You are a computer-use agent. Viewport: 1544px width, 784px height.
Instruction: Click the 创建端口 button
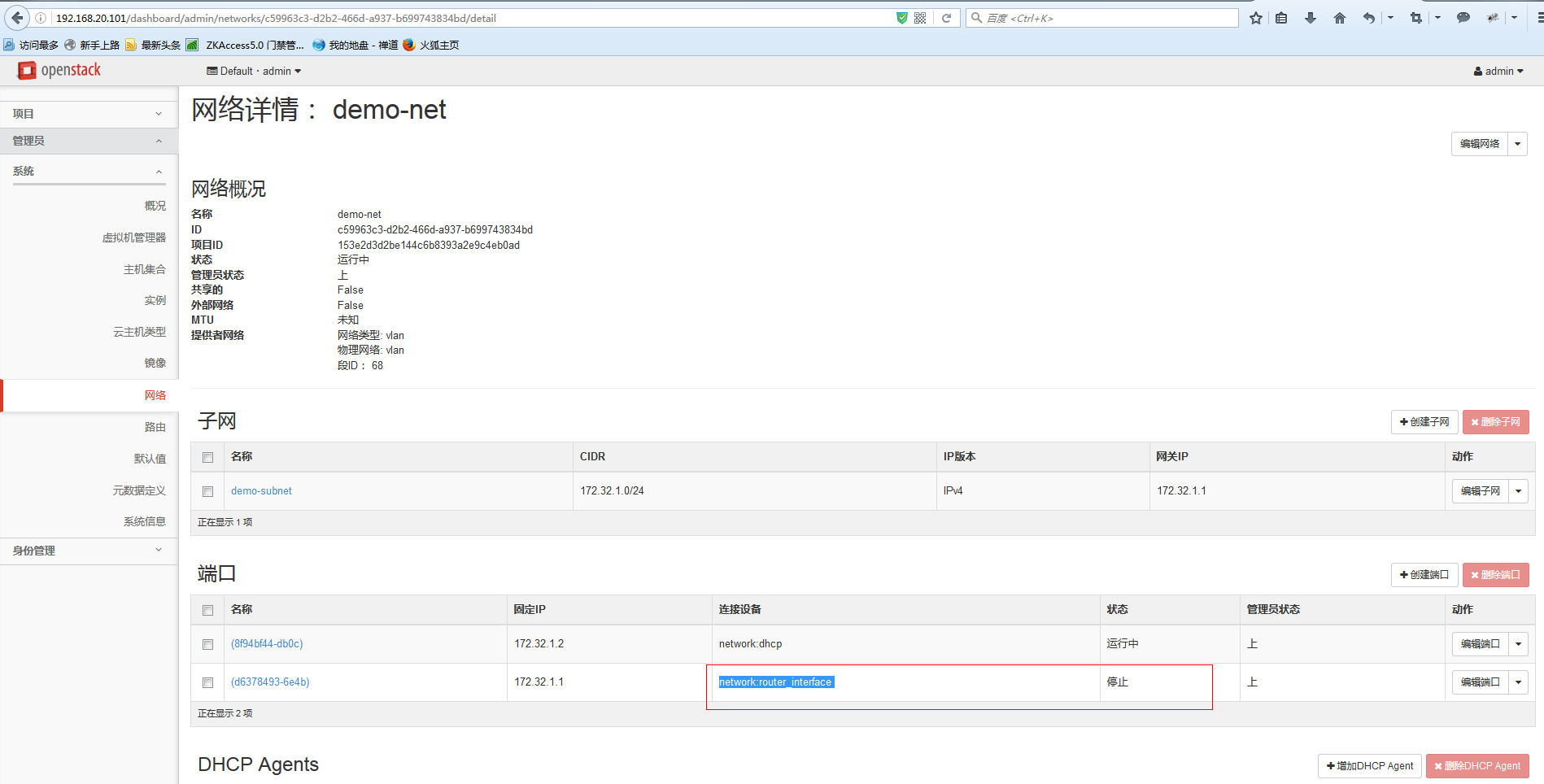pyautogui.click(x=1424, y=575)
